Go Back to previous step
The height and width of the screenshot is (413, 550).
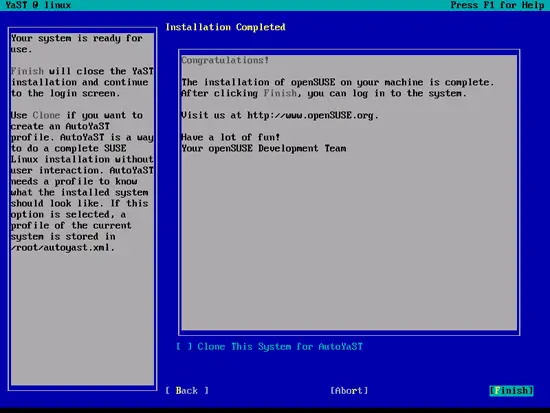(187, 391)
